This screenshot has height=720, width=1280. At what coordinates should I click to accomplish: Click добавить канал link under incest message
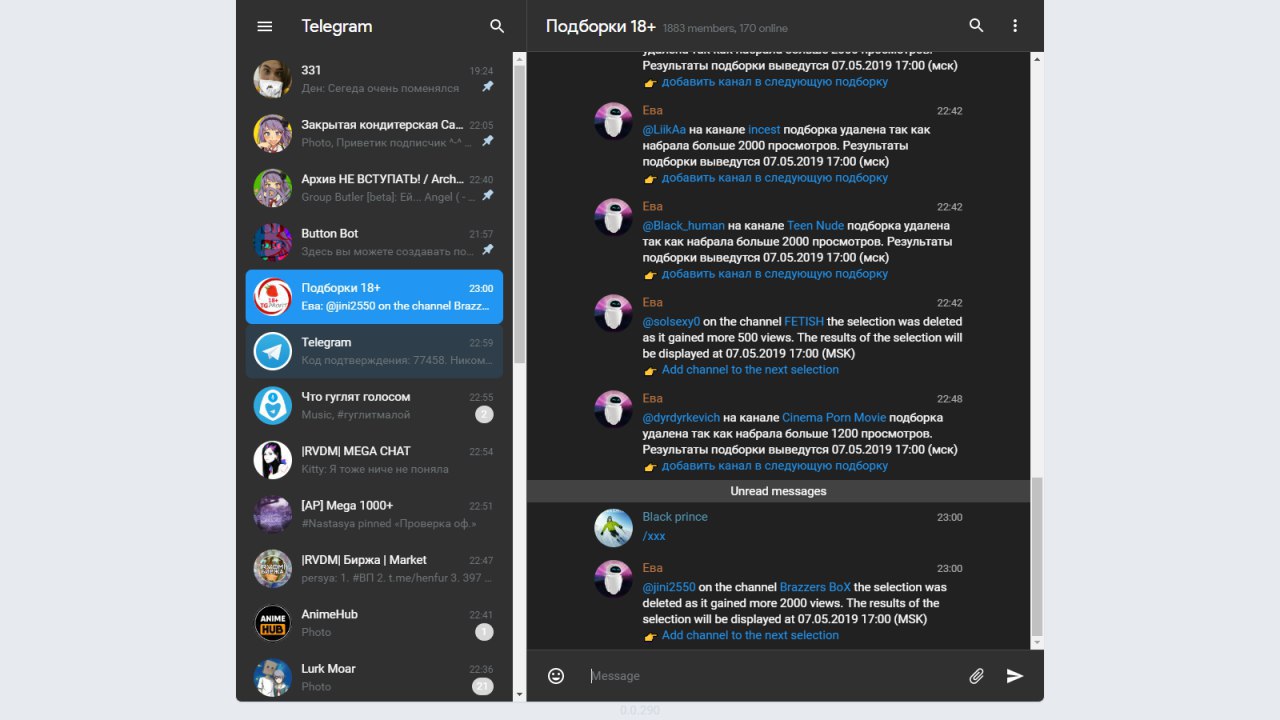(x=774, y=178)
